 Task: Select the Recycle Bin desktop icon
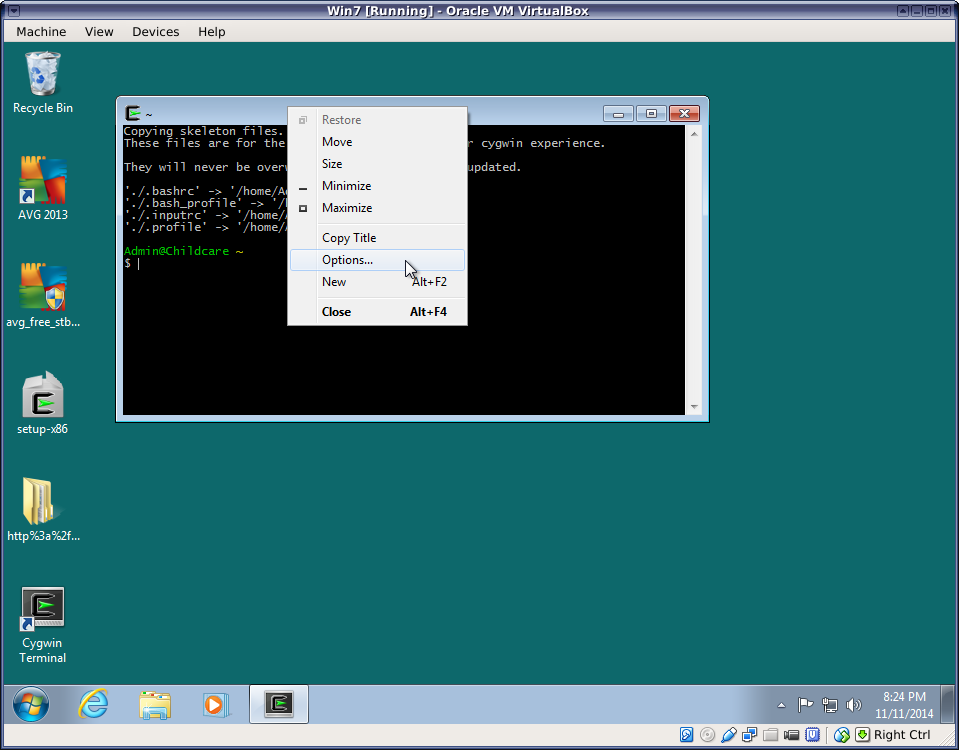coord(43,83)
